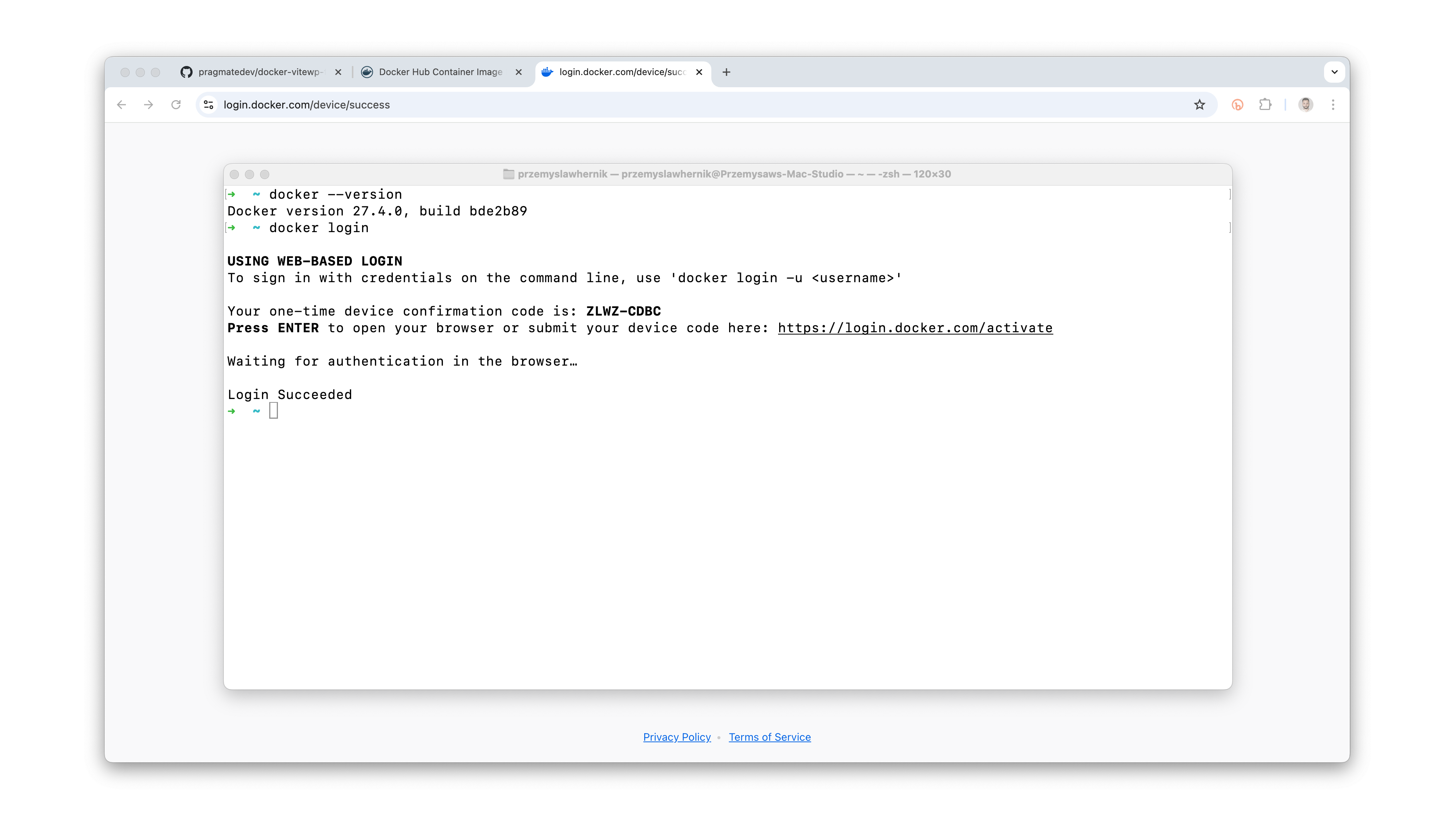Close the Docker Hub Container Image tab
The width and height of the screenshot is (1456, 820).
tap(518, 72)
